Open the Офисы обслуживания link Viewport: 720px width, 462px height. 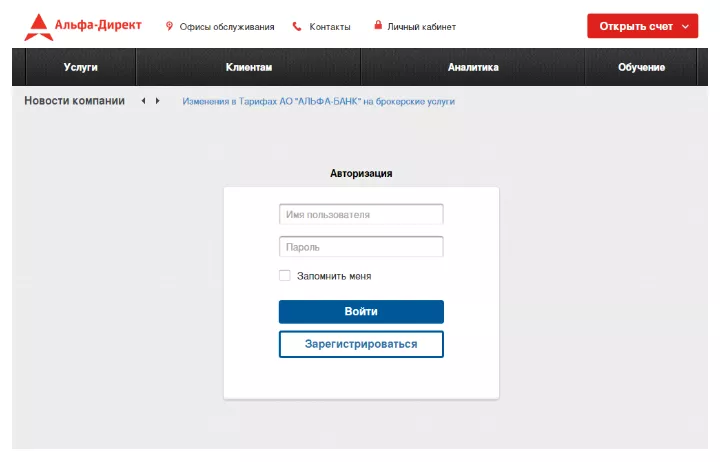227,27
